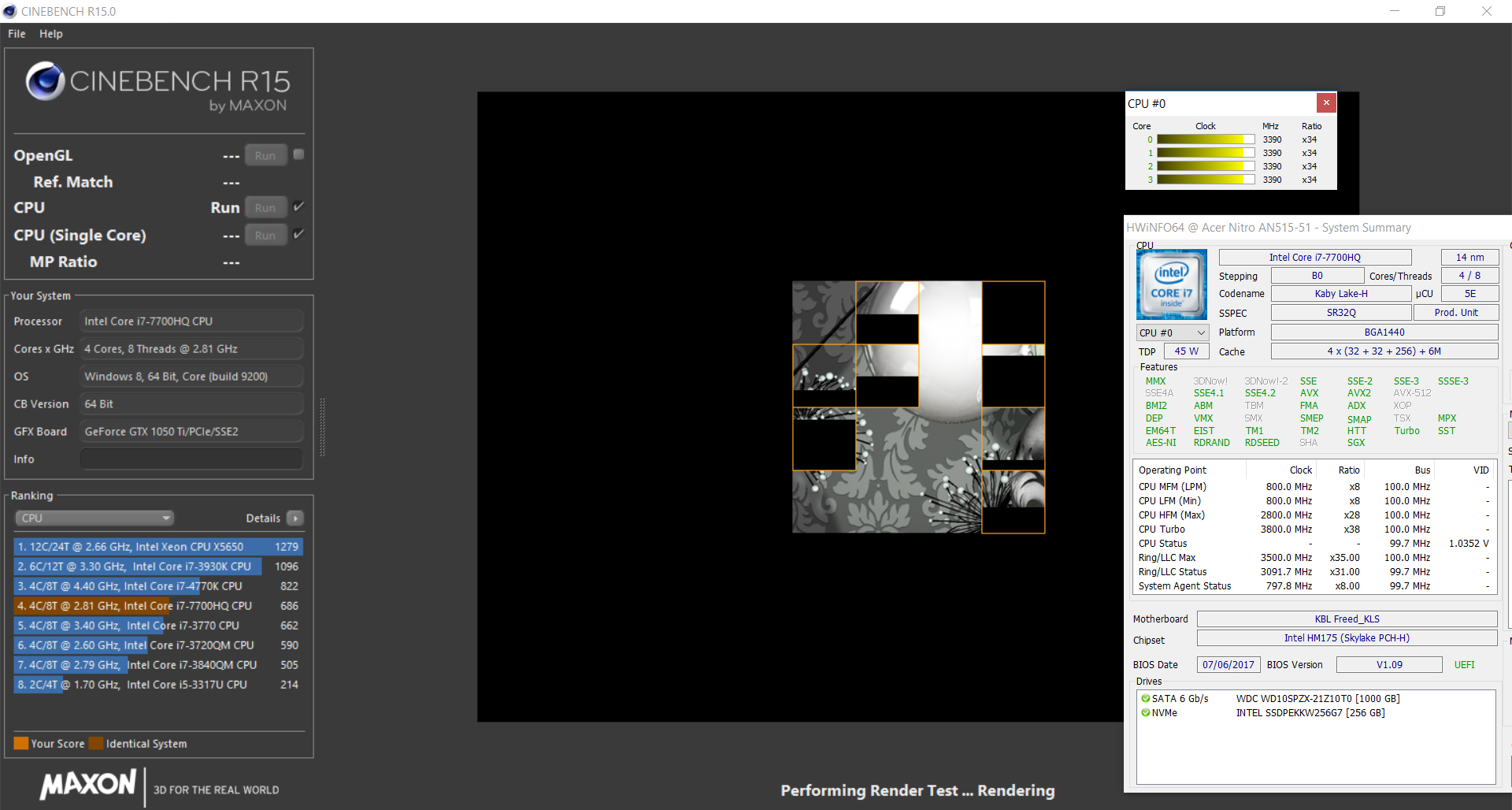Click the KBL Freed_KLS motherboard field
1512x810 pixels.
coord(1347,619)
